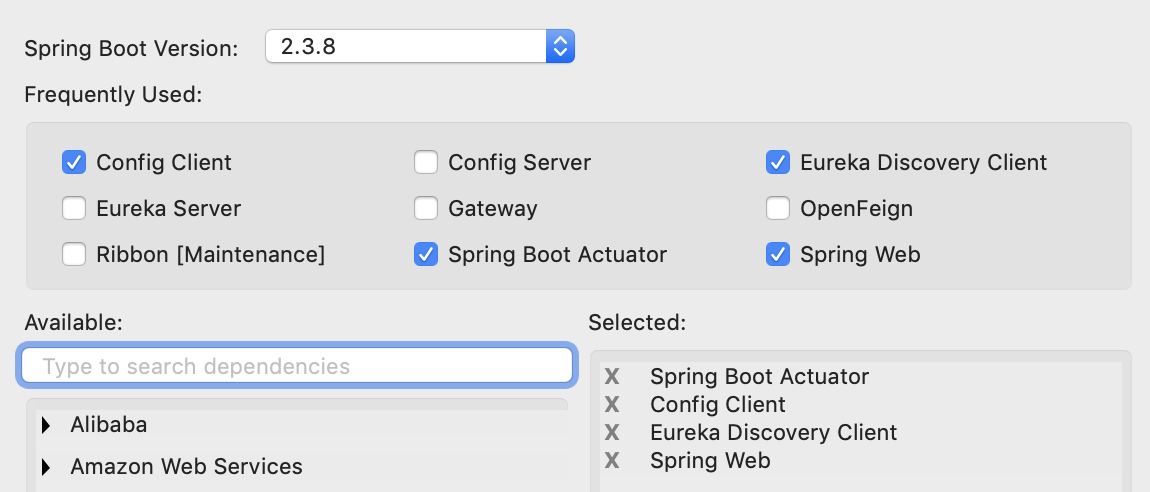Viewport: 1150px width, 492px height.
Task: Remove Spring Boot Actuator from Selected list
Action: [613, 377]
